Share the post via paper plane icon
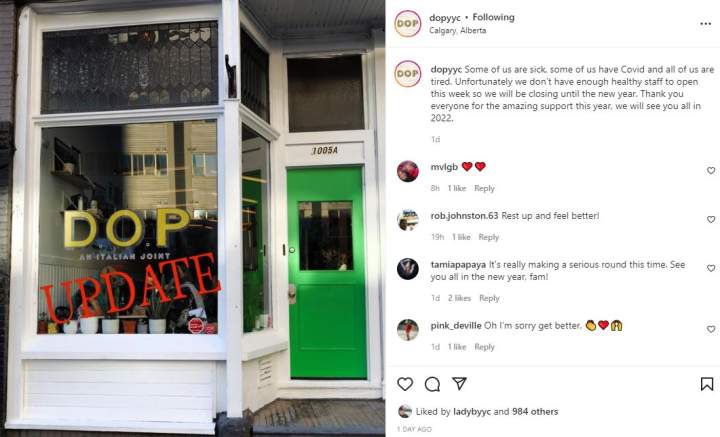 (x=459, y=384)
